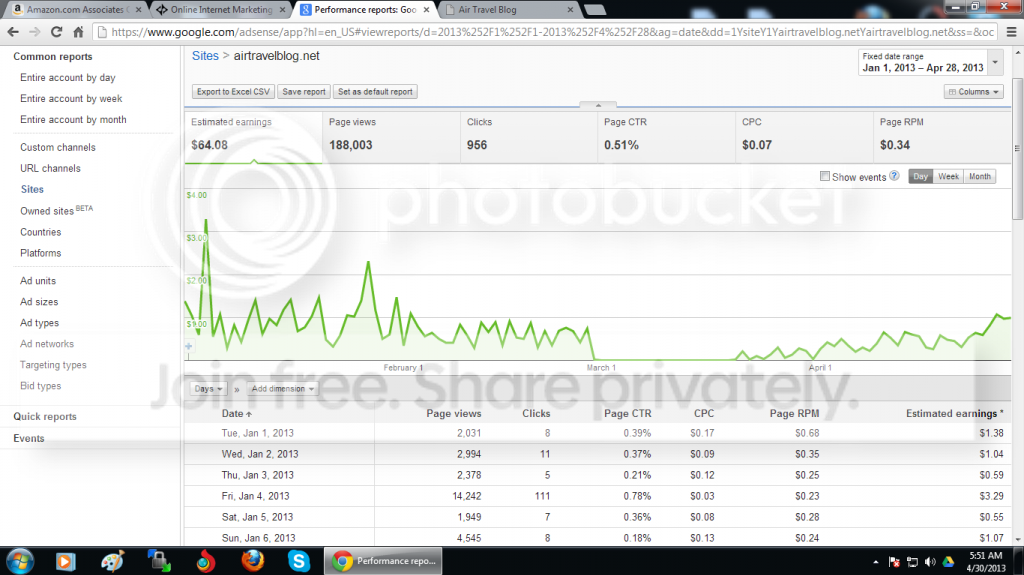Collapse the chart panel arrow
The image size is (1024, 575).
598,105
